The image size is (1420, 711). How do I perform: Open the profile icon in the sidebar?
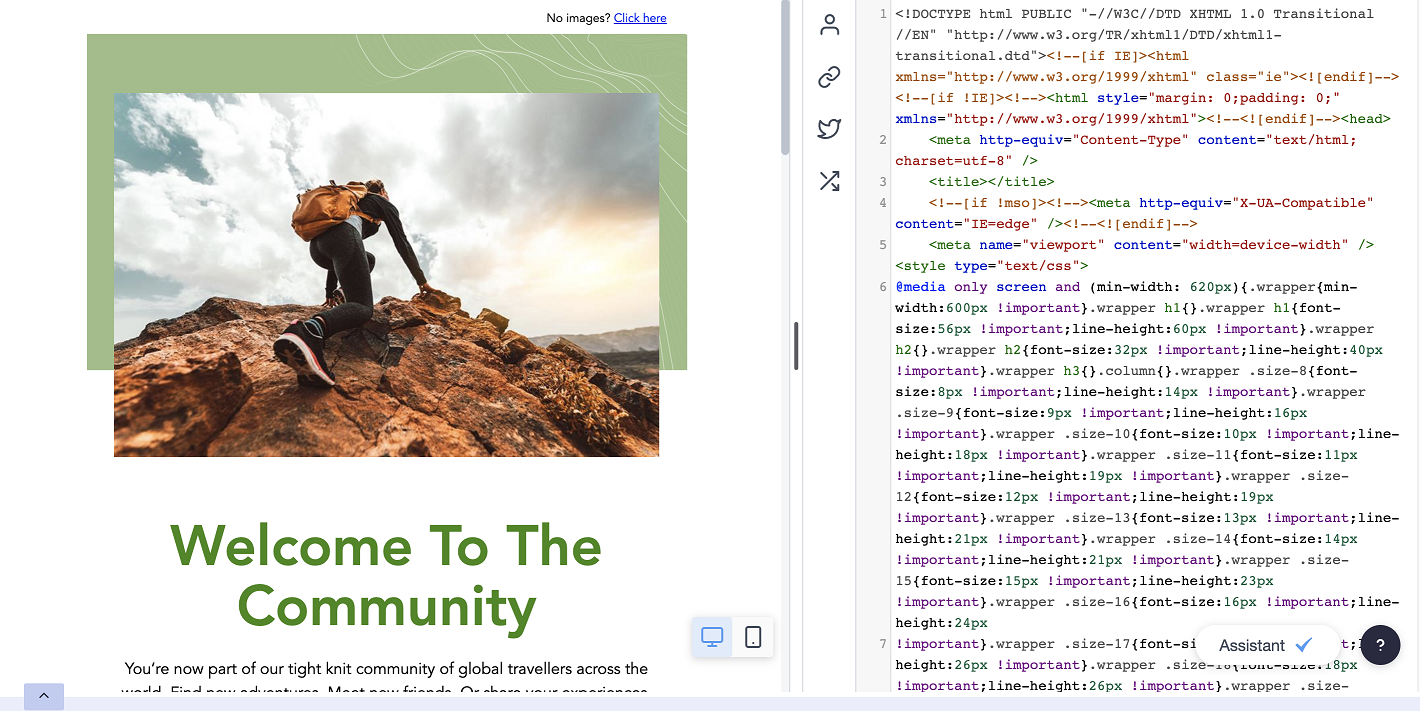point(829,24)
